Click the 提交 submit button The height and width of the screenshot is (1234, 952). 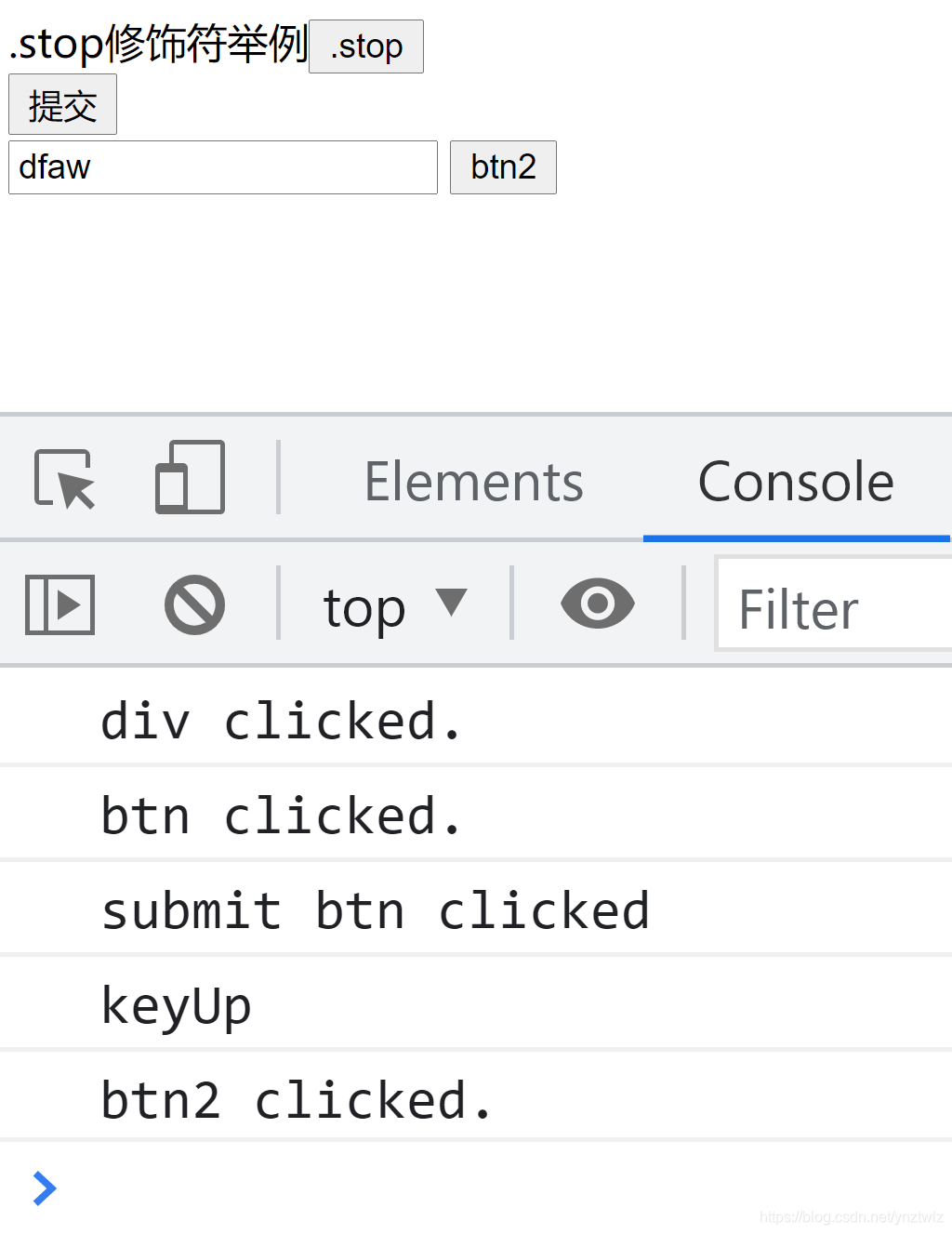pyautogui.click(x=62, y=104)
